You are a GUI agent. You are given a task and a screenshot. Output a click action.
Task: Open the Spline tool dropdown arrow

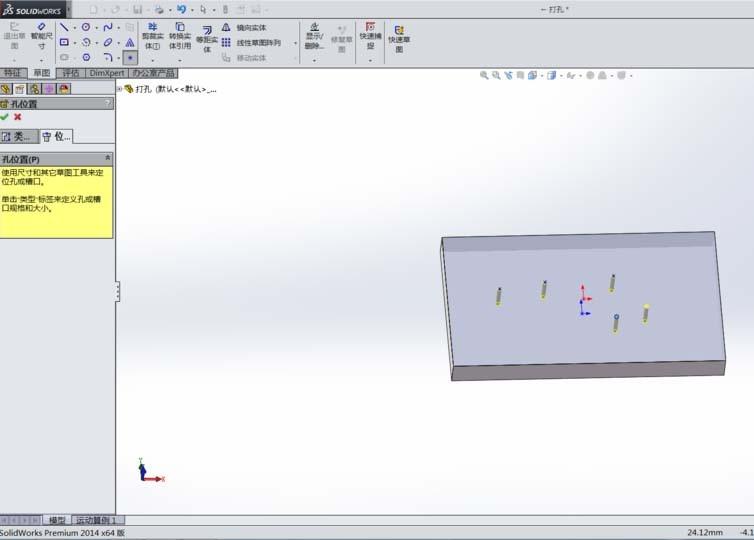pos(118,27)
